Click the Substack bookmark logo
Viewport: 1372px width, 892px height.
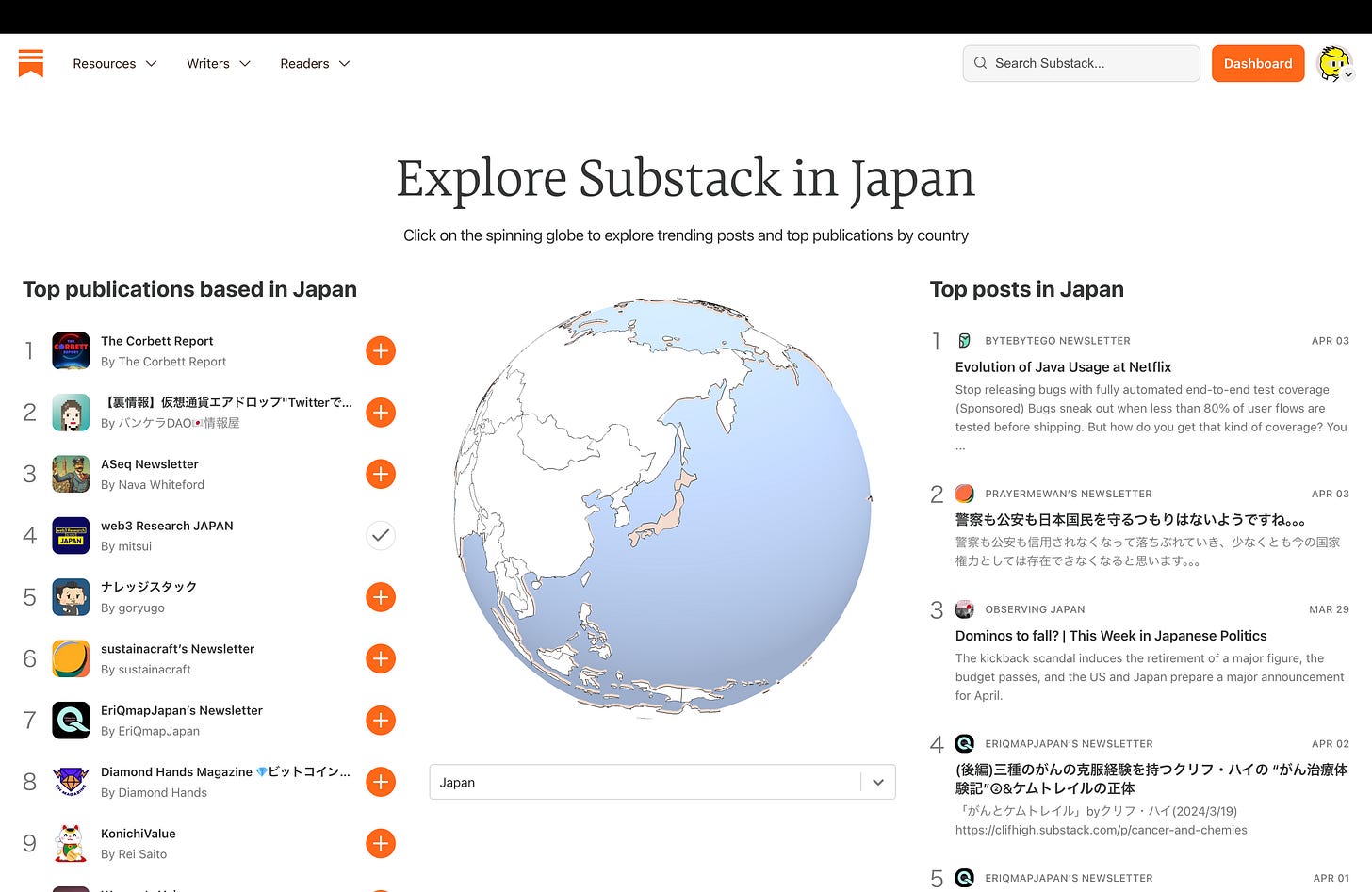pyautogui.click(x=31, y=63)
